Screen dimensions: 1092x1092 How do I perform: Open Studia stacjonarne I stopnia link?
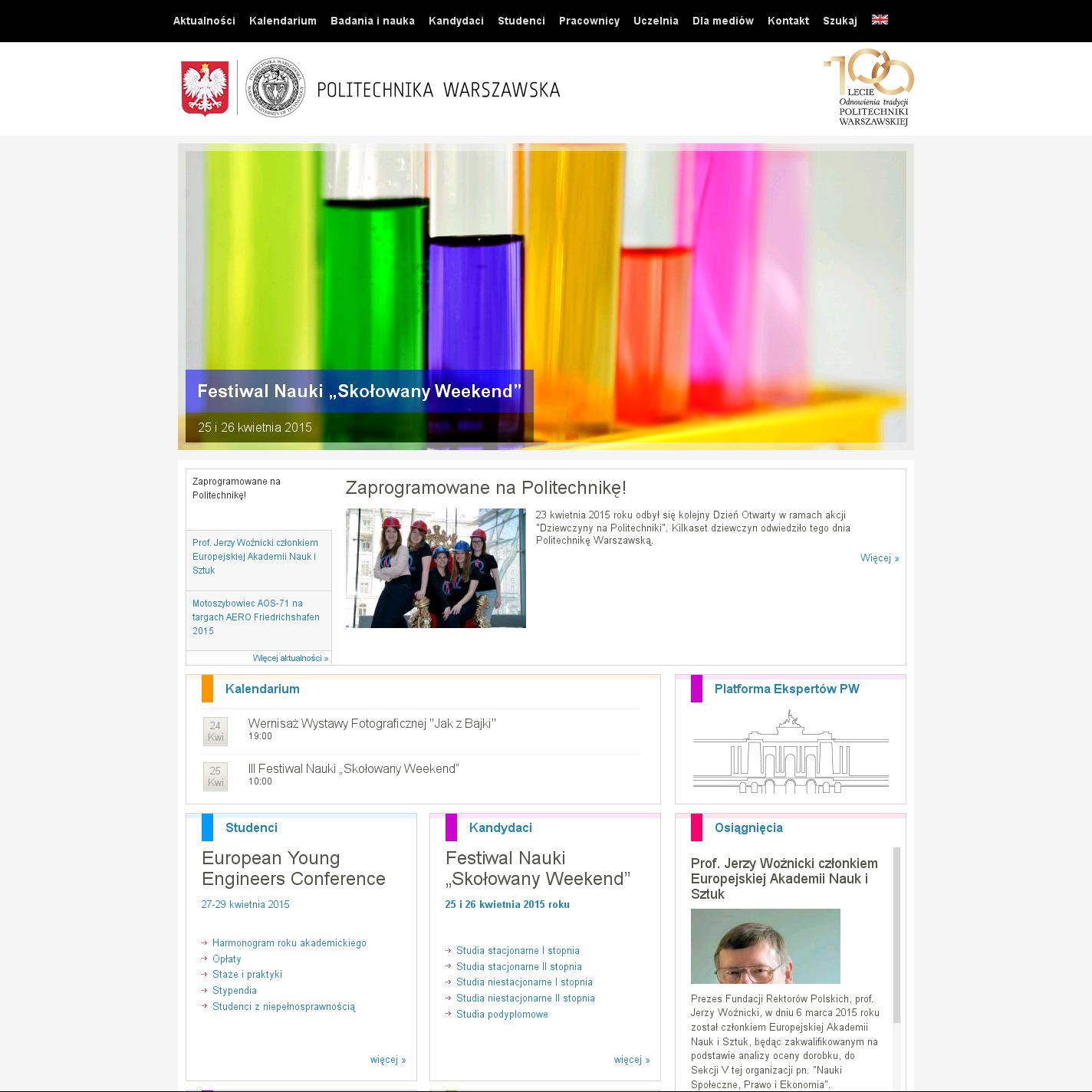[x=518, y=951]
